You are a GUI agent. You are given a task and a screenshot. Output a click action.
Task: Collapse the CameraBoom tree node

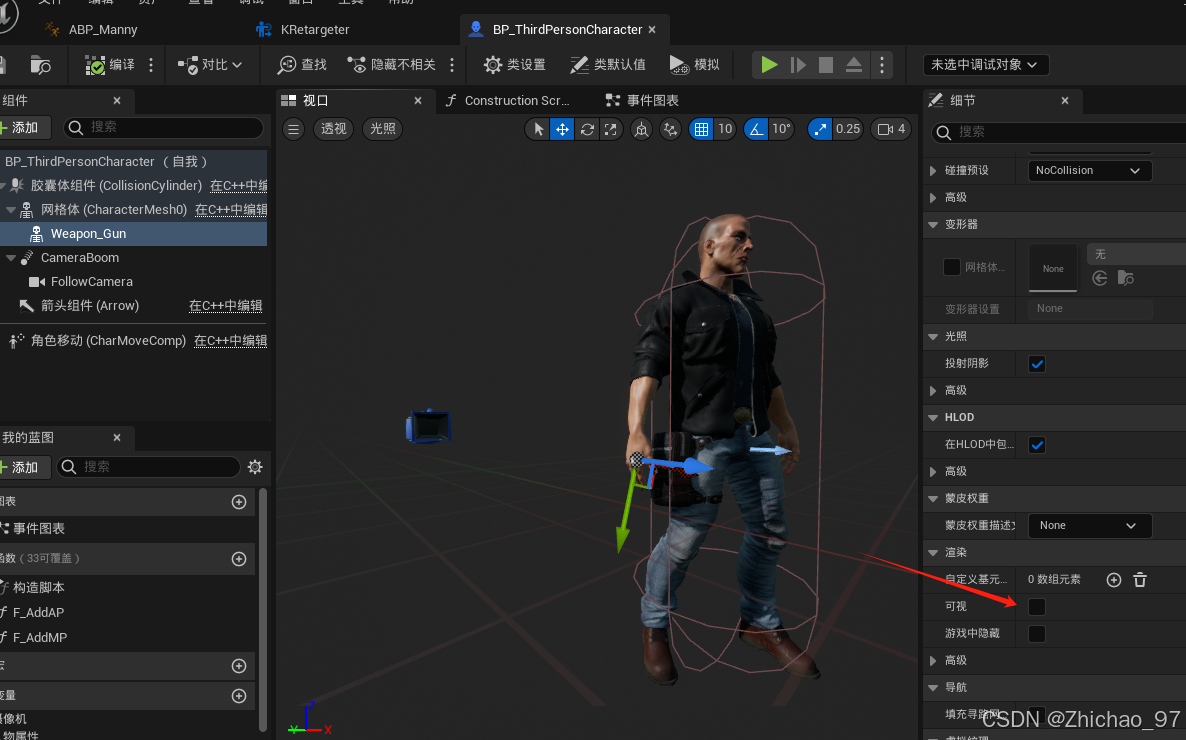point(11,258)
